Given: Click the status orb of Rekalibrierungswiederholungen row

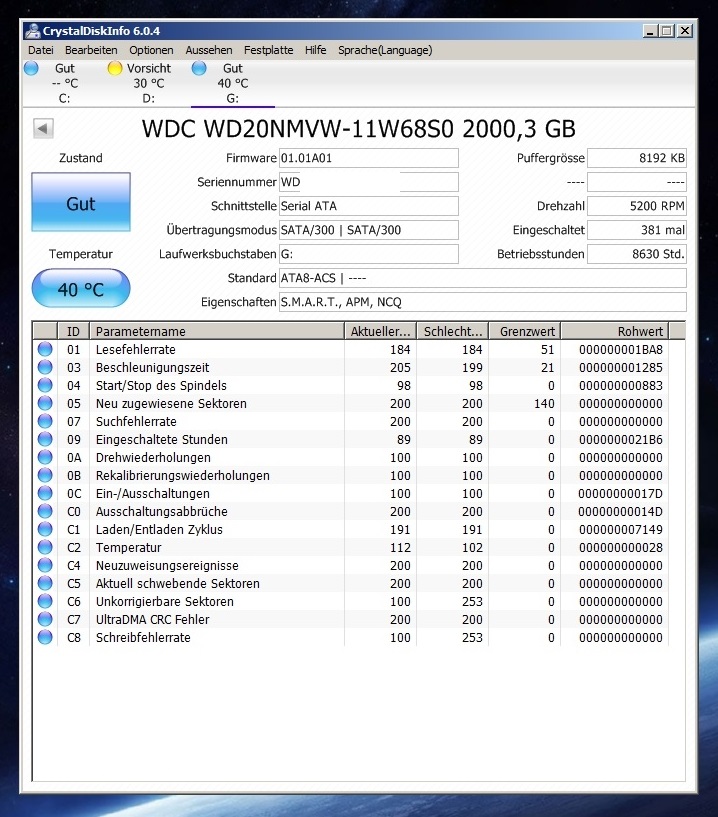Looking at the screenshot, I should tap(45, 475).
